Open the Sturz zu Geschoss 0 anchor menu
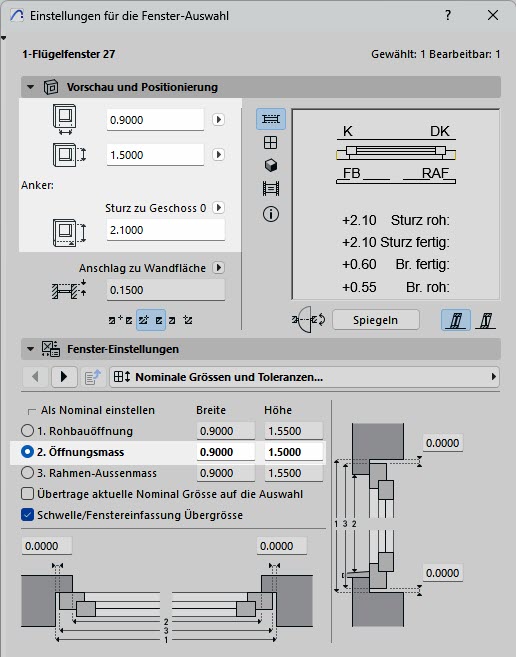 click(218, 207)
